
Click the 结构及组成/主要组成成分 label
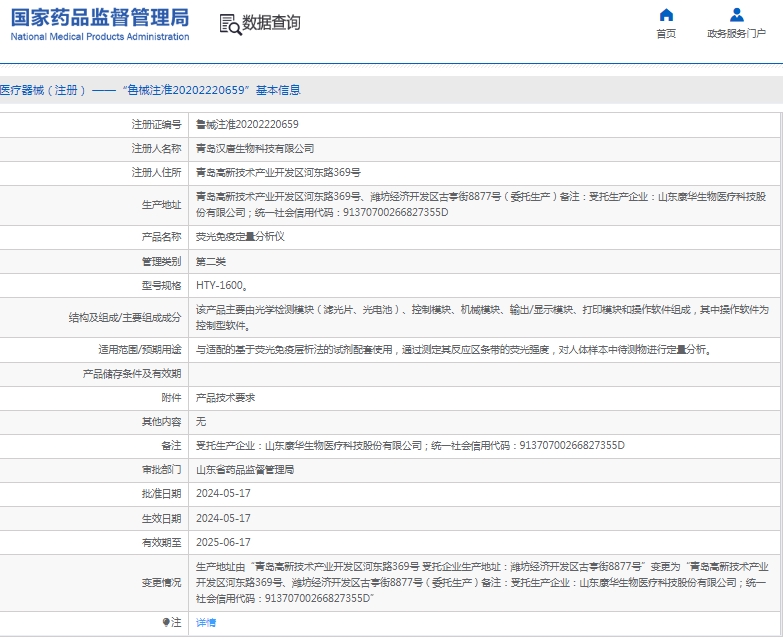[x=125, y=318]
